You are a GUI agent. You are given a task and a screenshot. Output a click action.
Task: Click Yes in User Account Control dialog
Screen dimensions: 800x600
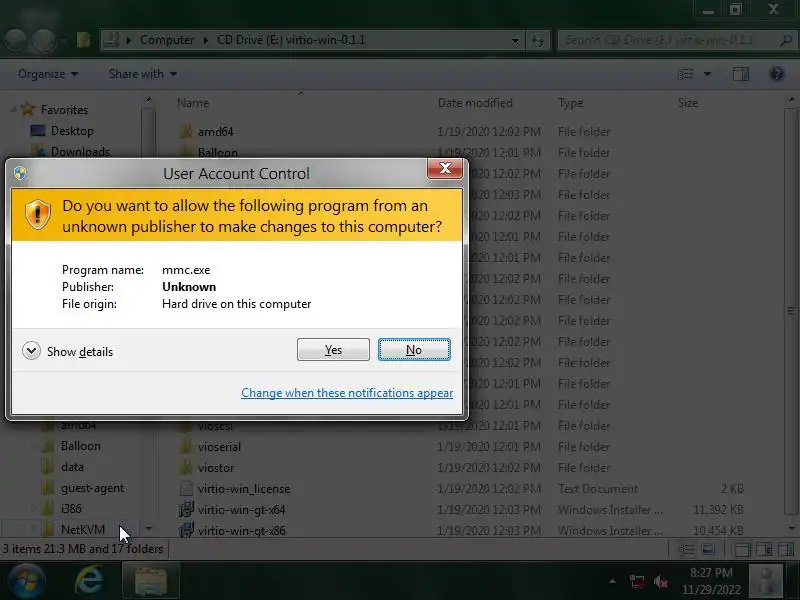(x=333, y=349)
